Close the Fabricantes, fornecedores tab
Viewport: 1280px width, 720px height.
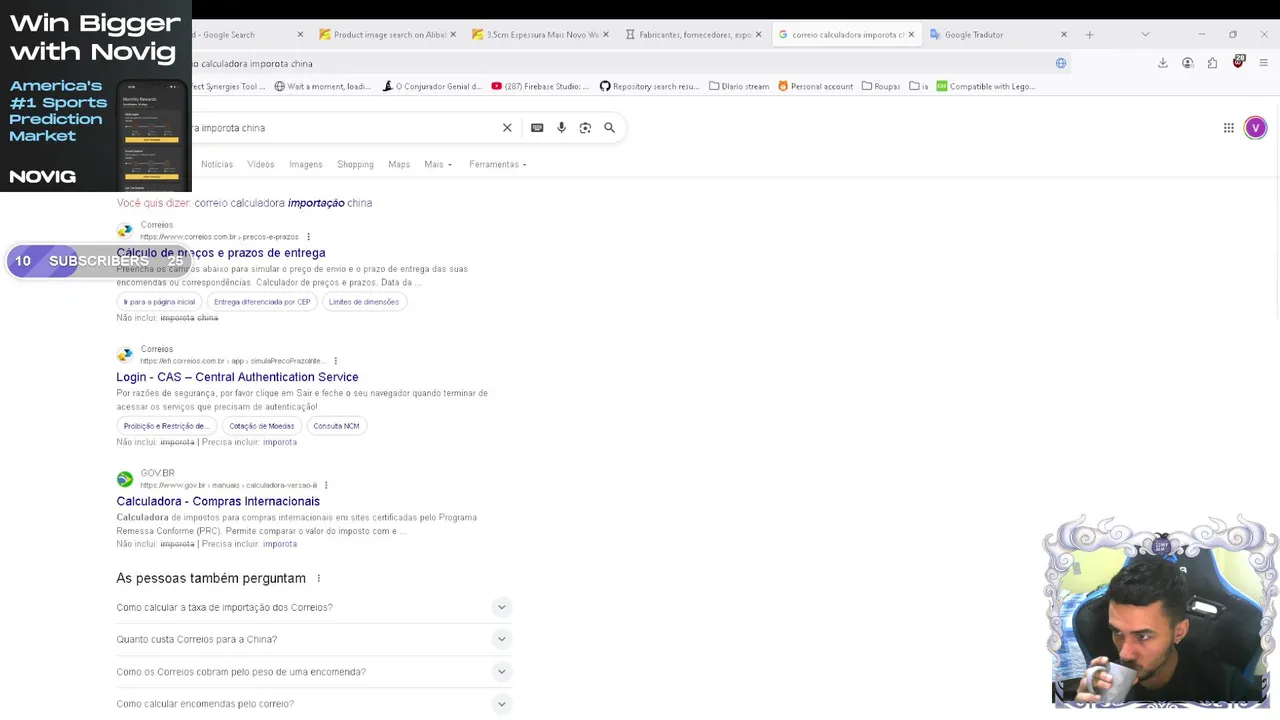(758, 34)
